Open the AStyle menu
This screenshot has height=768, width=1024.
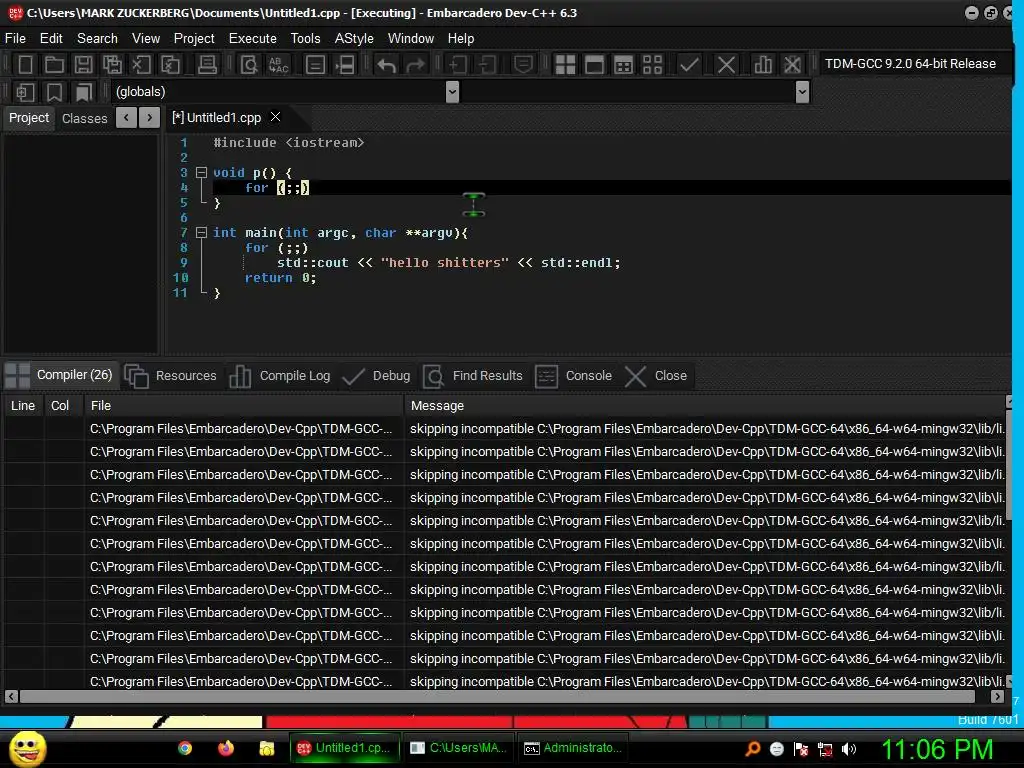pos(354,39)
